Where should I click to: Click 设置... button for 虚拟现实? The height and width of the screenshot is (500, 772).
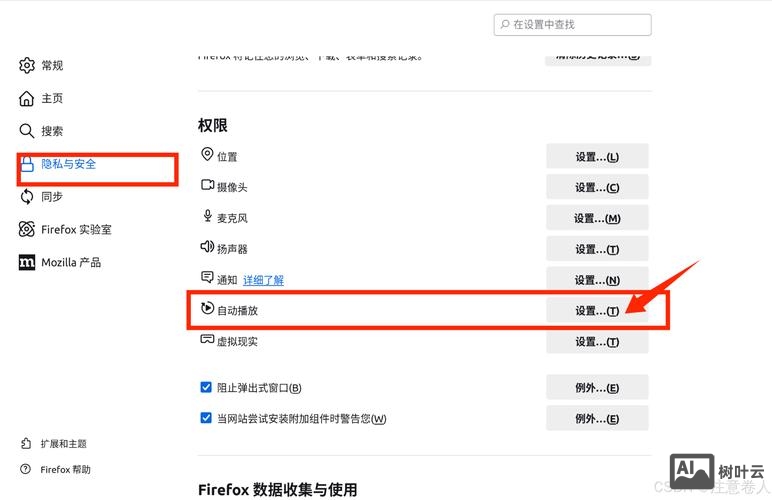point(597,342)
